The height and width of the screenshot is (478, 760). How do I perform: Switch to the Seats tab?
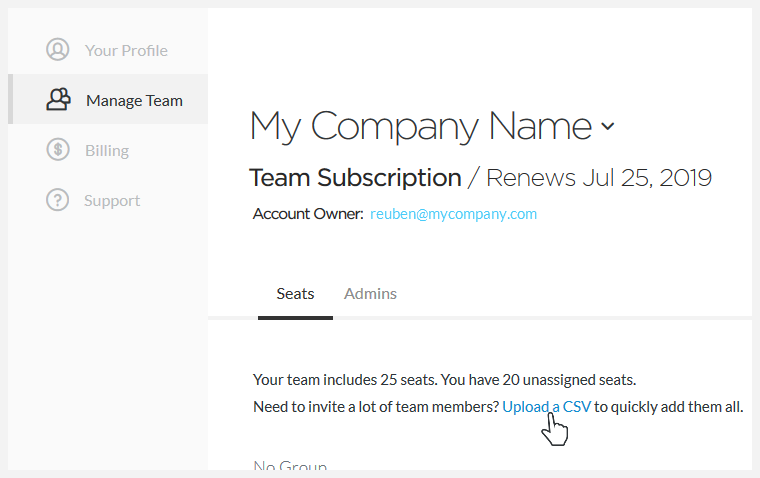tap(295, 294)
